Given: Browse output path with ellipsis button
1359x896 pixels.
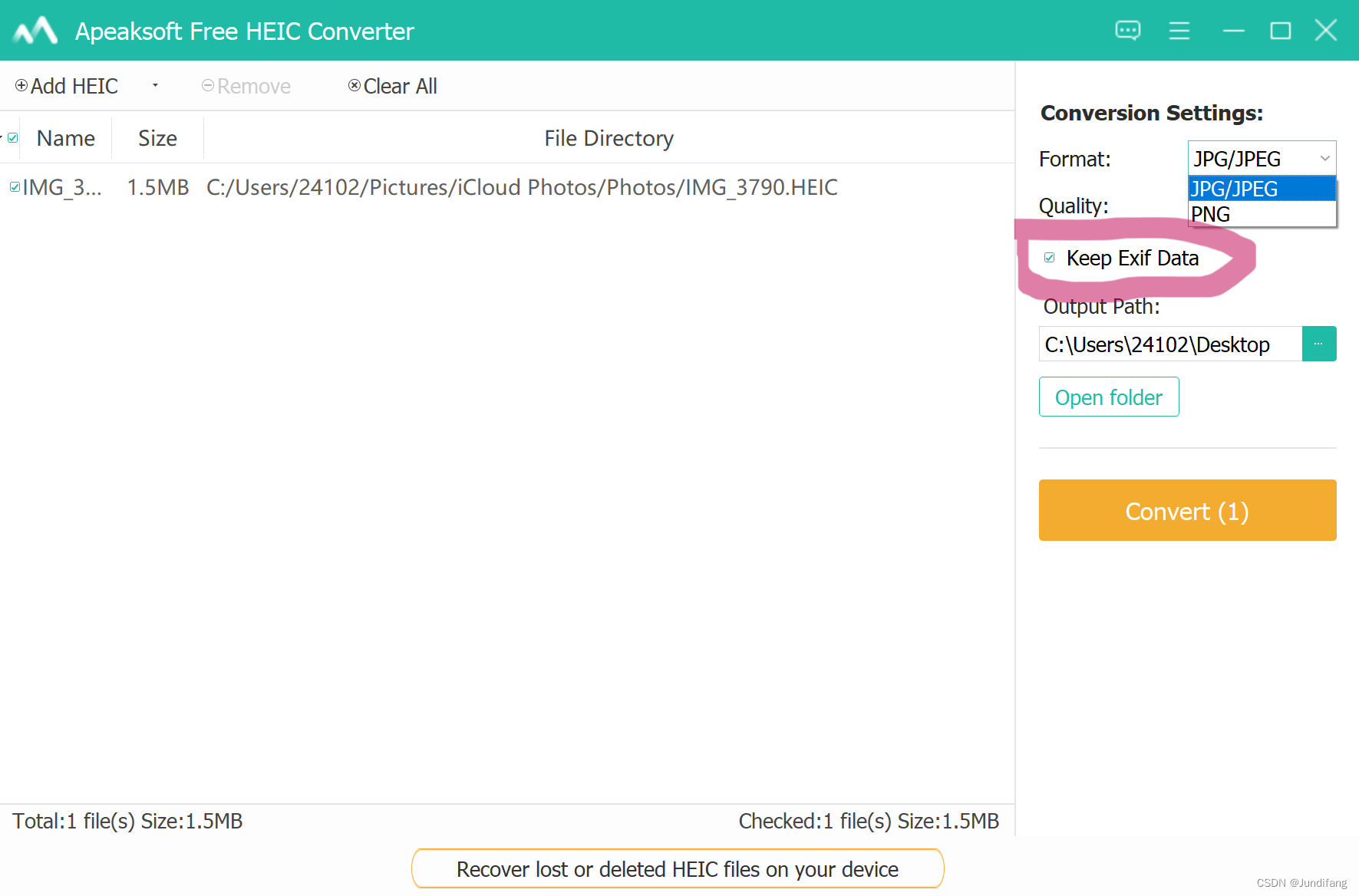Looking at the screenshot, I should point(1319,344).
